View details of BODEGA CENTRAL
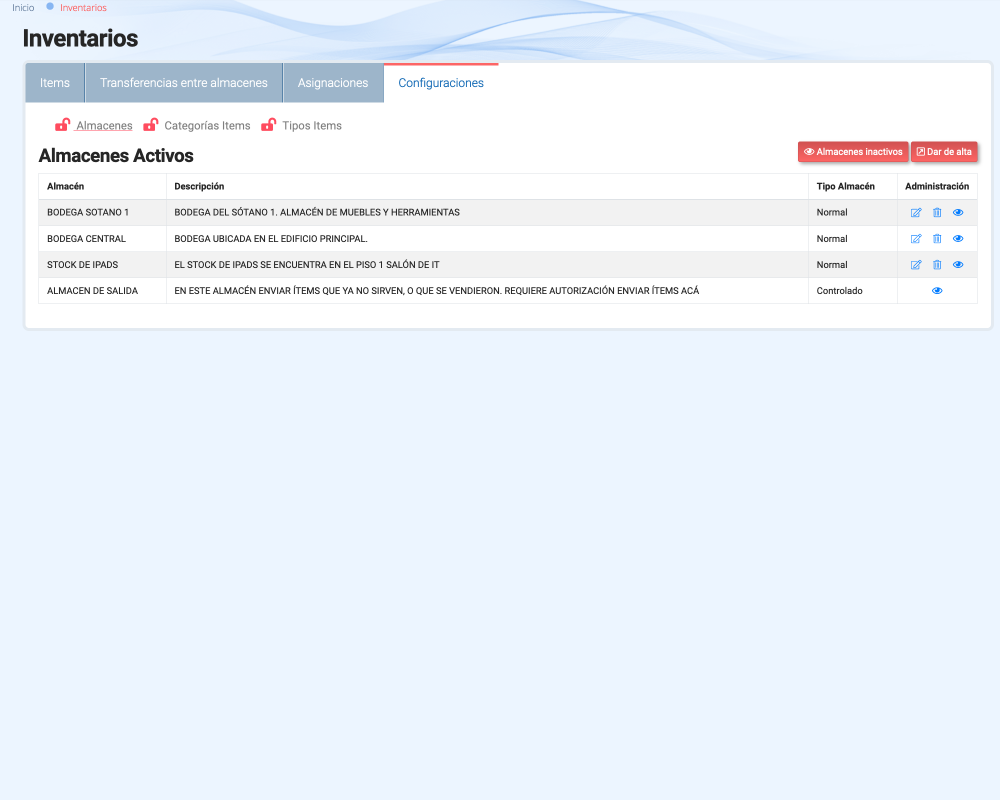Viewport: 1000px width, 800px height. [958, 239]
